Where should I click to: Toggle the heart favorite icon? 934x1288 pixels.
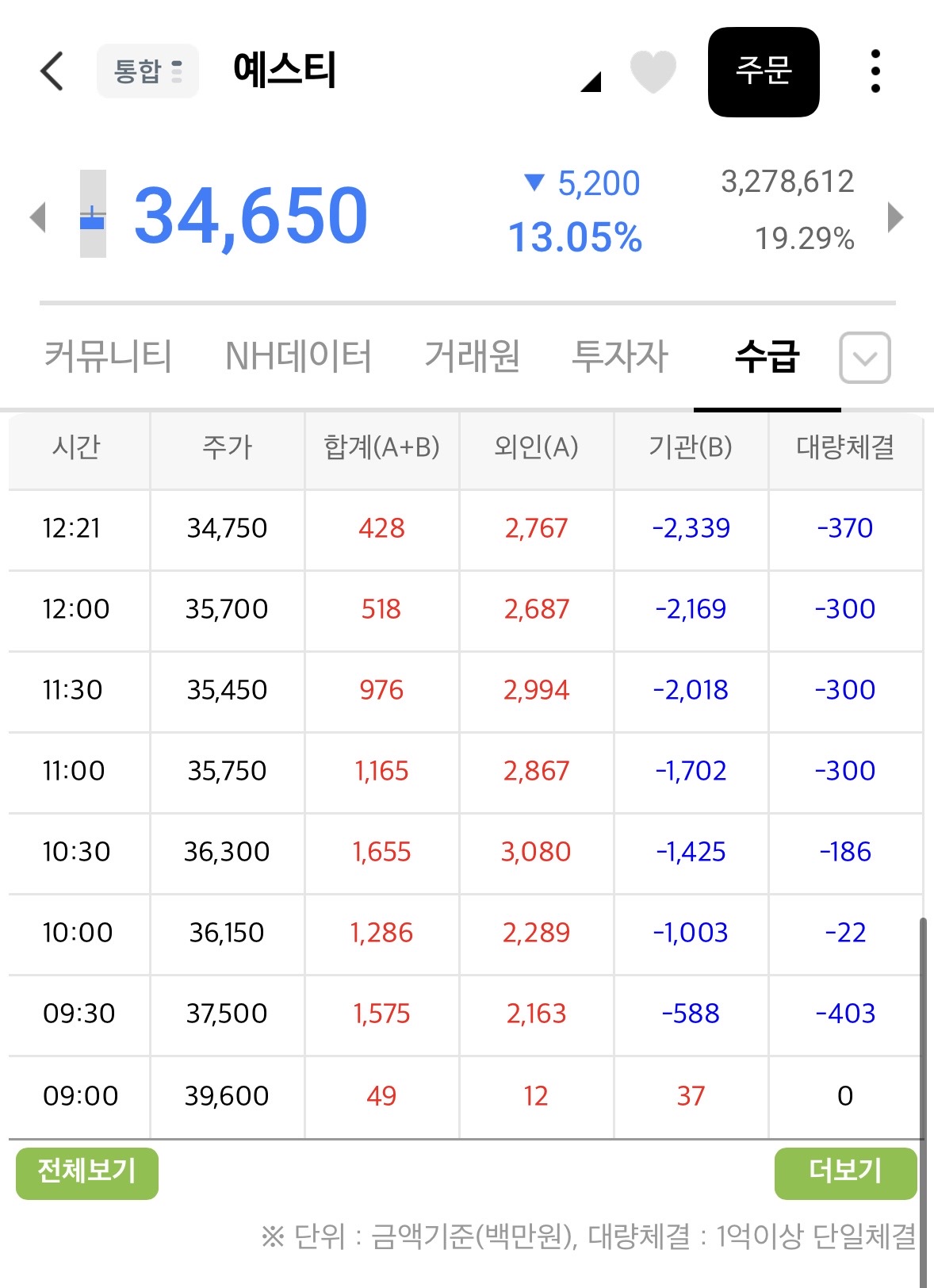tap(653, 71)
